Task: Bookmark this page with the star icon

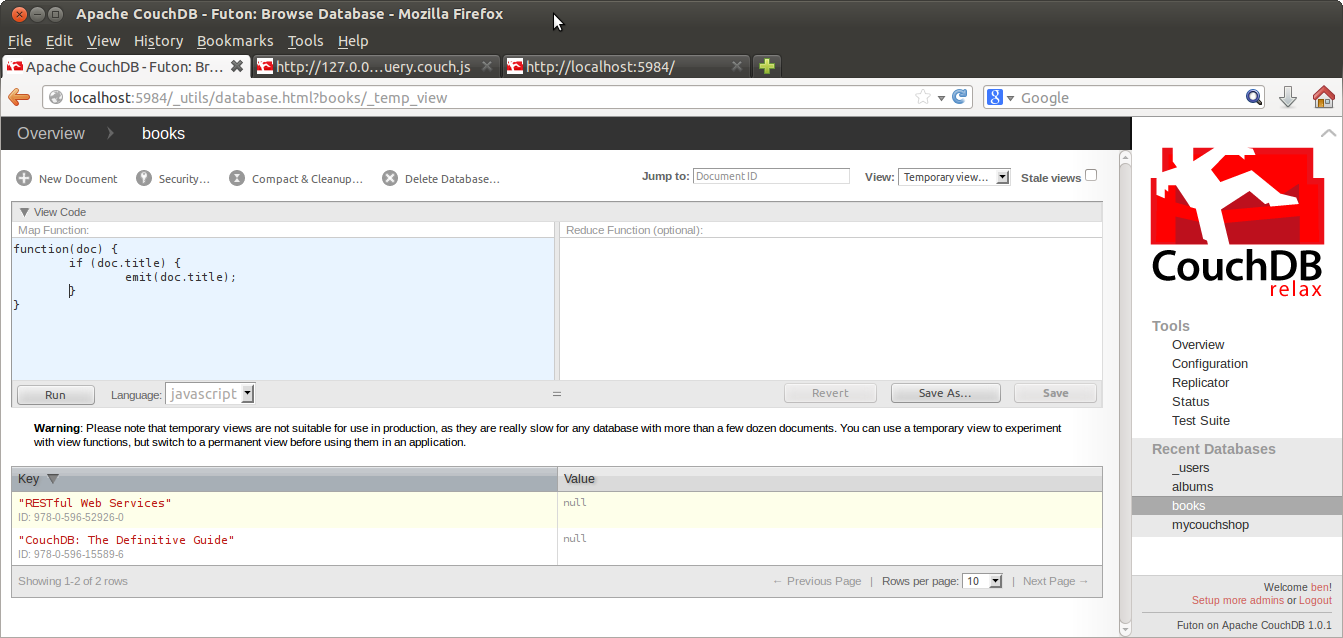Action: click(922, 97)
